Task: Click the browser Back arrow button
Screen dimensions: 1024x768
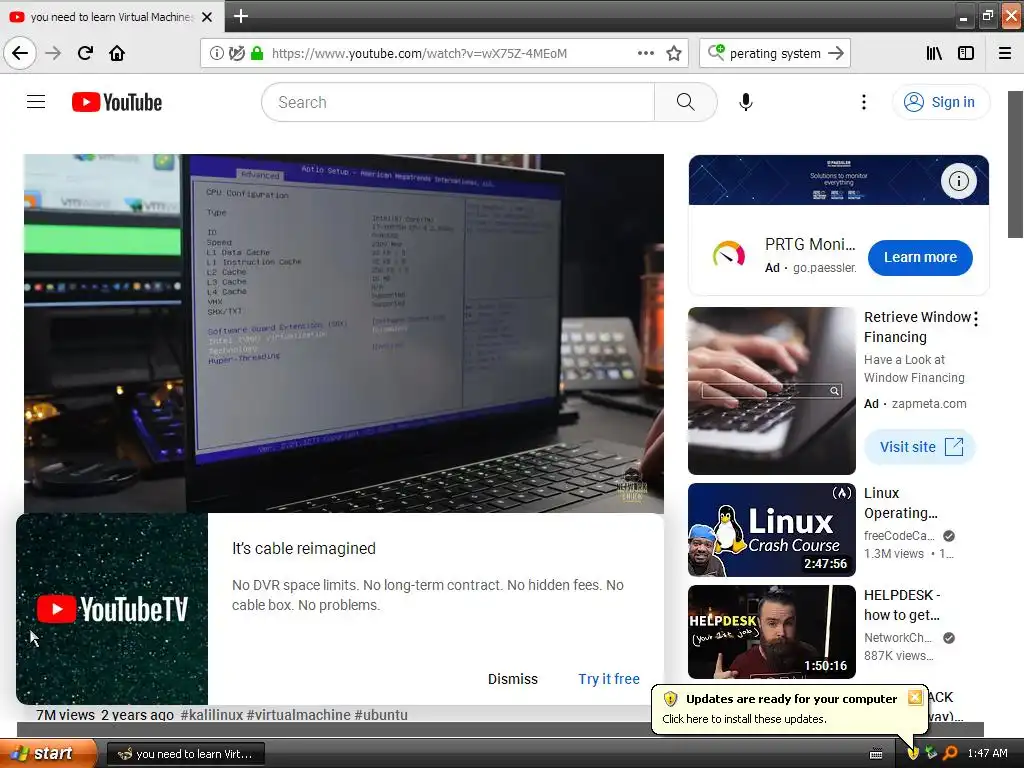Action: click(x=20, y=53)
